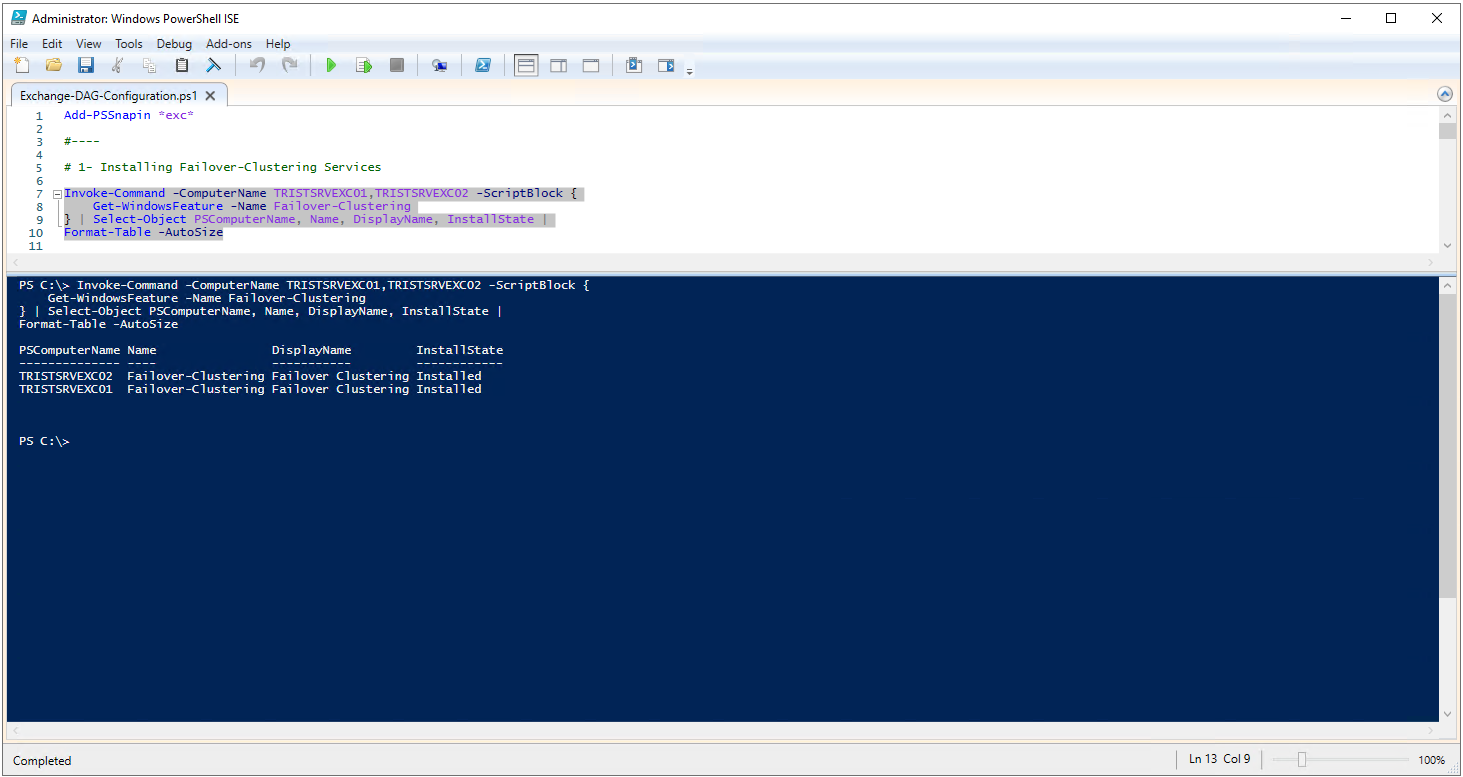Open toolbar overflow options arrow
The image size is (1463, 777).
pos(689,71)
